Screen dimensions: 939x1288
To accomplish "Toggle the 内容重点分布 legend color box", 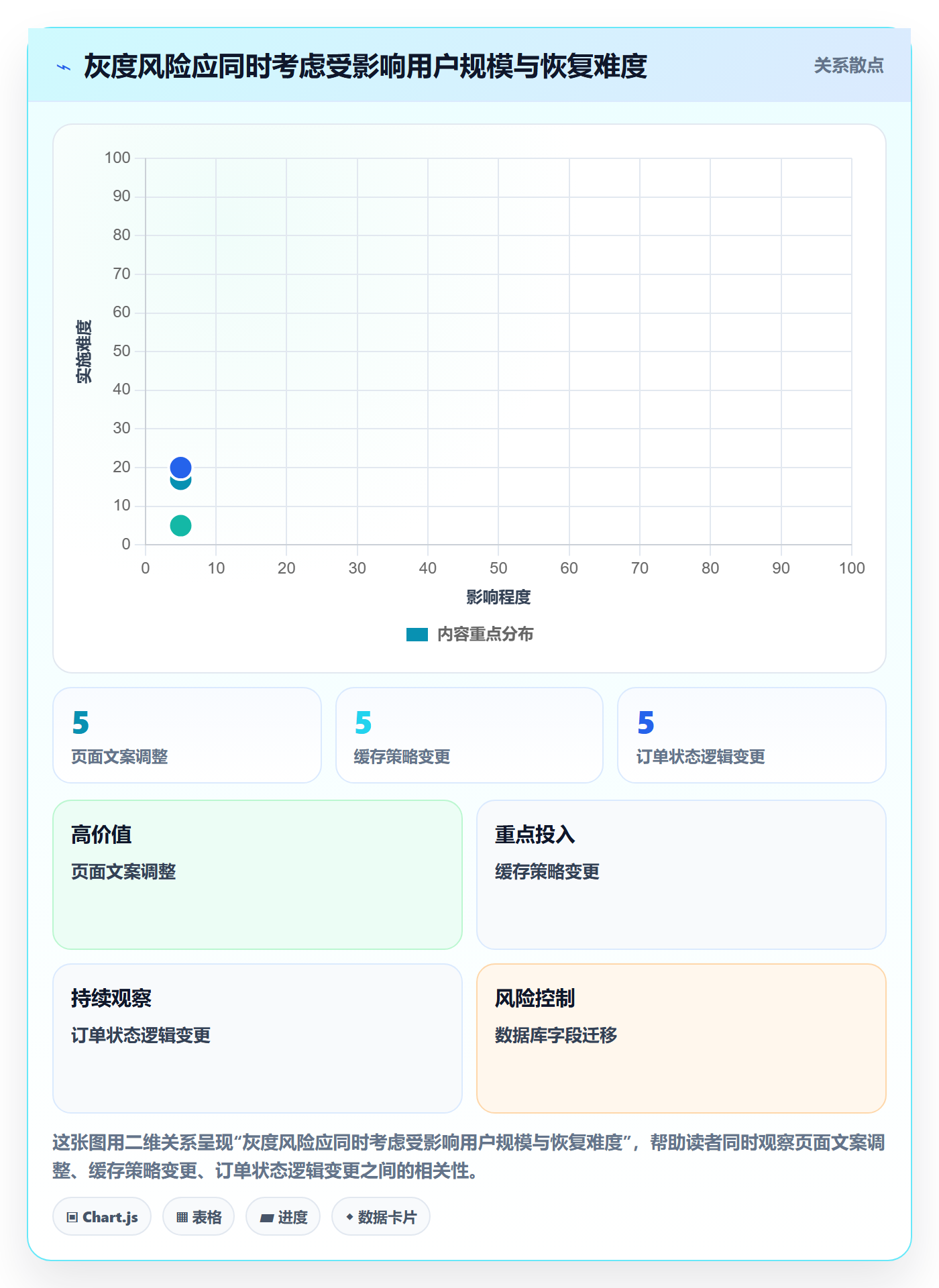I will 417,635.
